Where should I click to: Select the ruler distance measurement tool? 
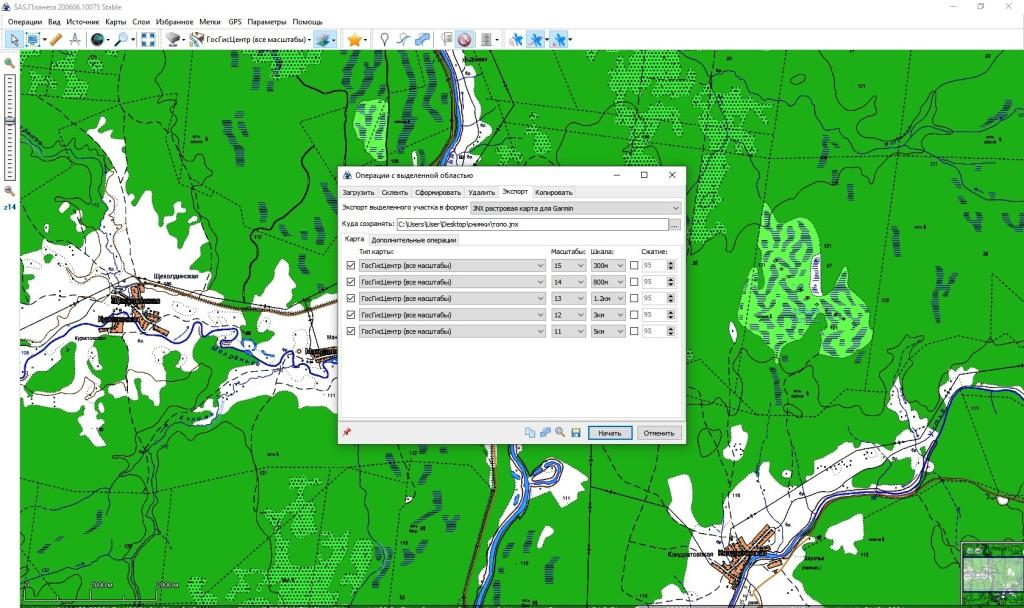(x=56, y=39)
